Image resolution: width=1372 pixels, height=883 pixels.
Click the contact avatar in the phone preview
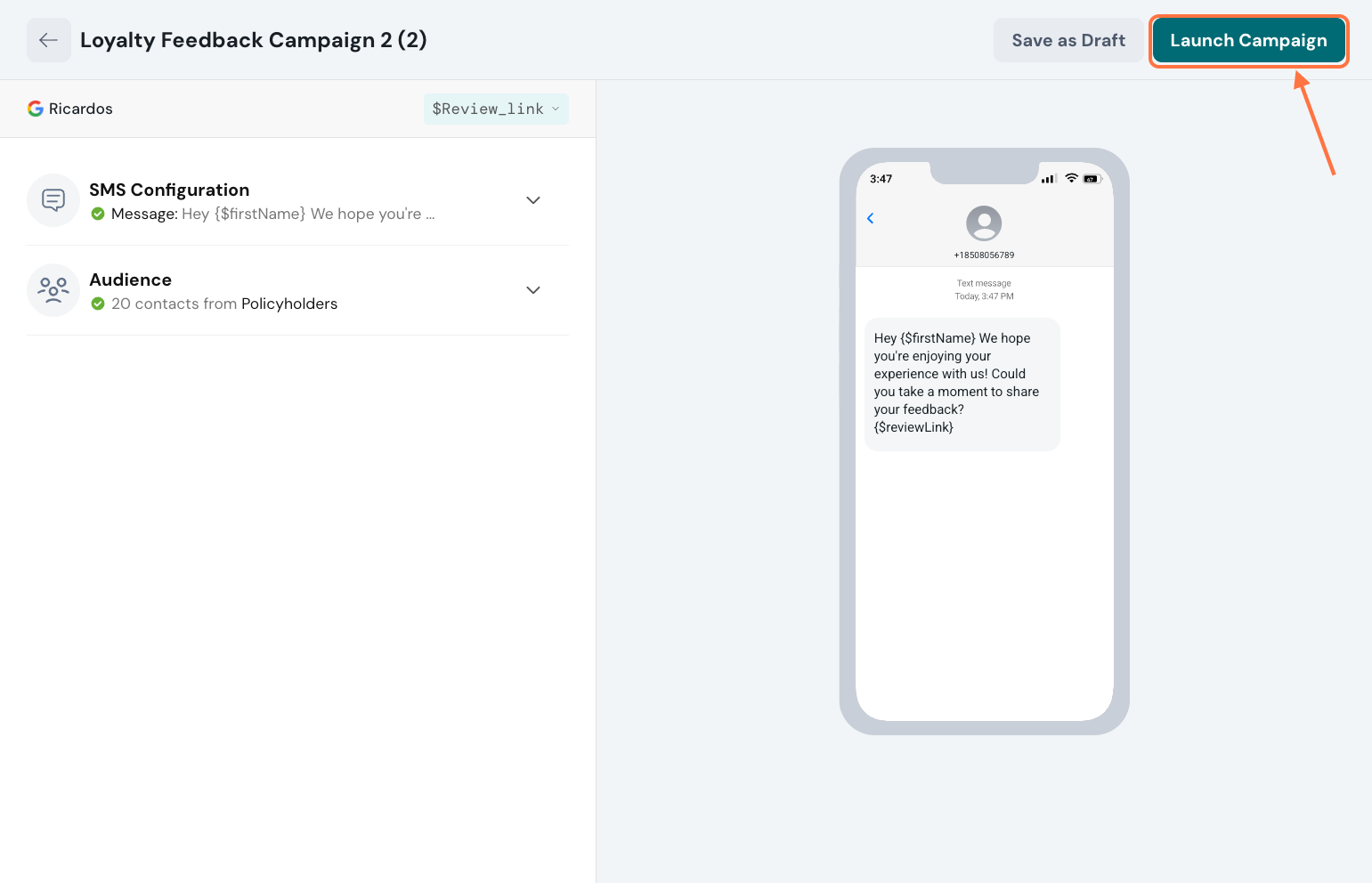click(983, 223)
